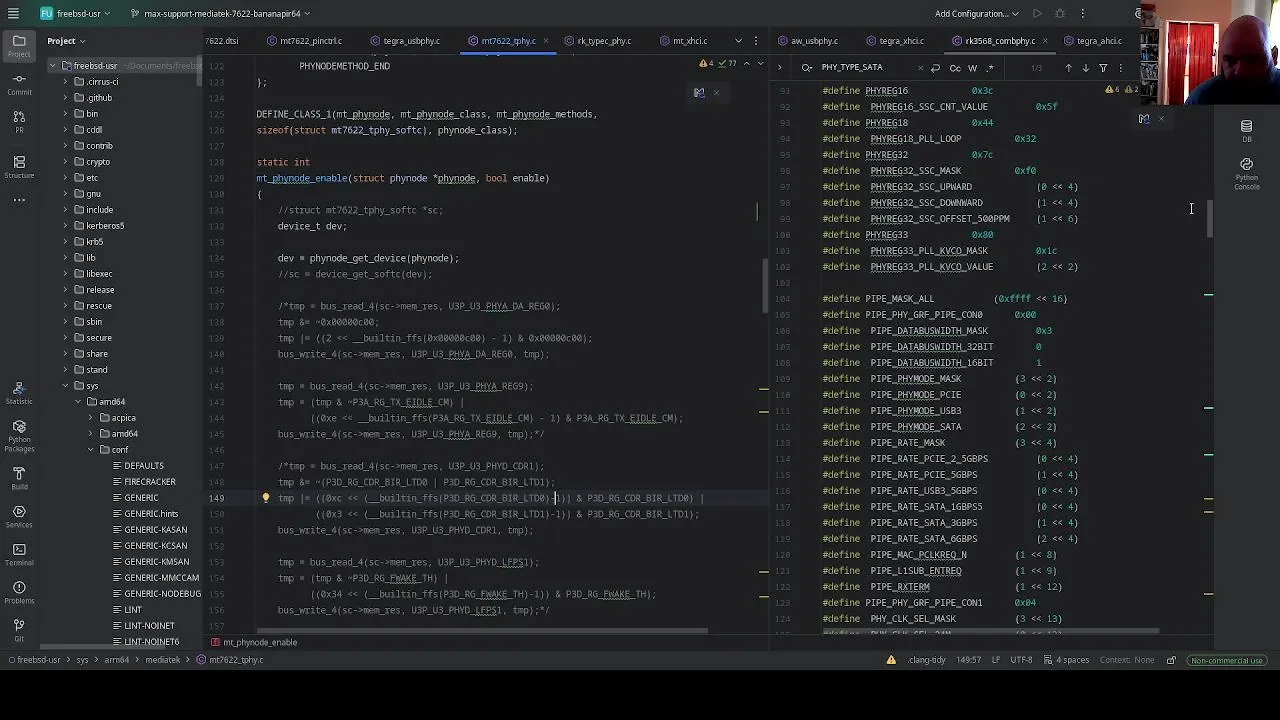Image resolution: width=1280 pixels, height=720 pixels.
Task: Toggle whole words W in search bar
Action: pyautogui.click(x=972, y=68)
